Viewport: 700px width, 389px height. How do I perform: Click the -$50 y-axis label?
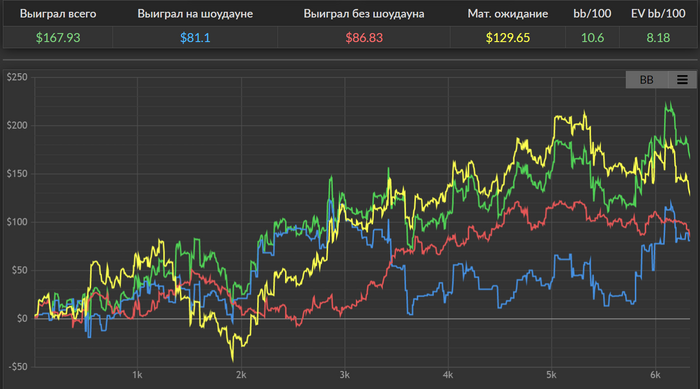coord(18,367)
